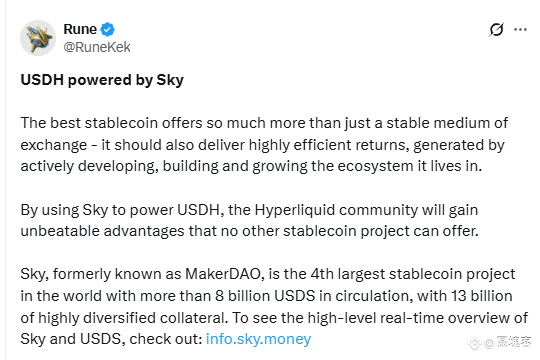Click the sentence beginning By using Sky
540x360 pixels.
[249, 220]
